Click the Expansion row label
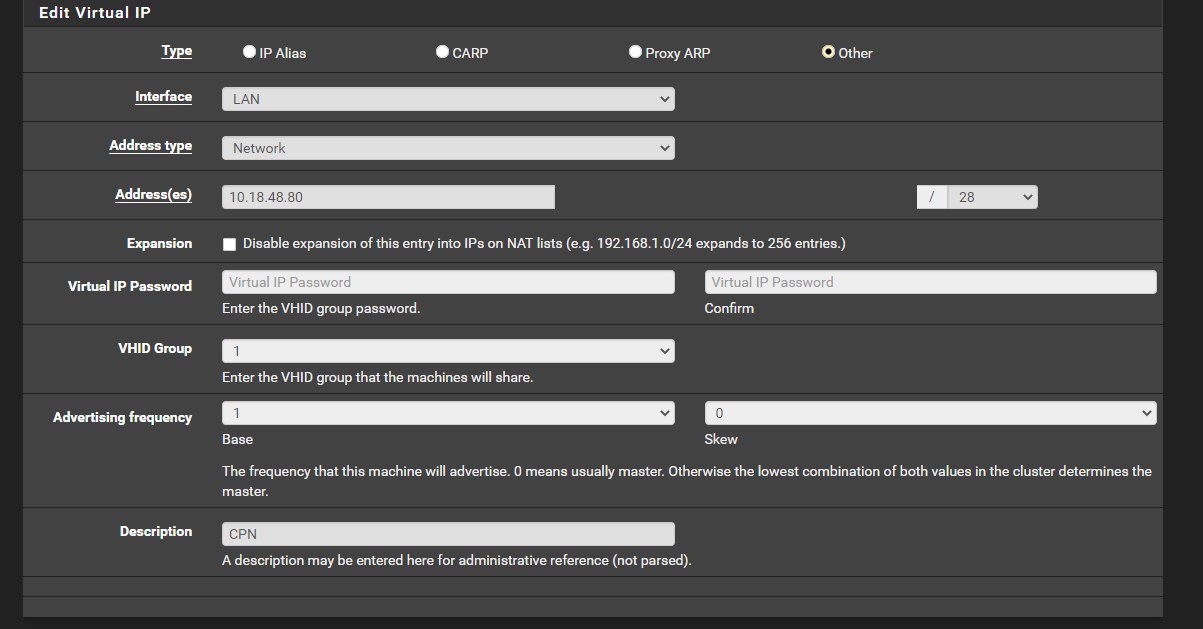This screenshot has height=629, width=1203. click(160, 243)
